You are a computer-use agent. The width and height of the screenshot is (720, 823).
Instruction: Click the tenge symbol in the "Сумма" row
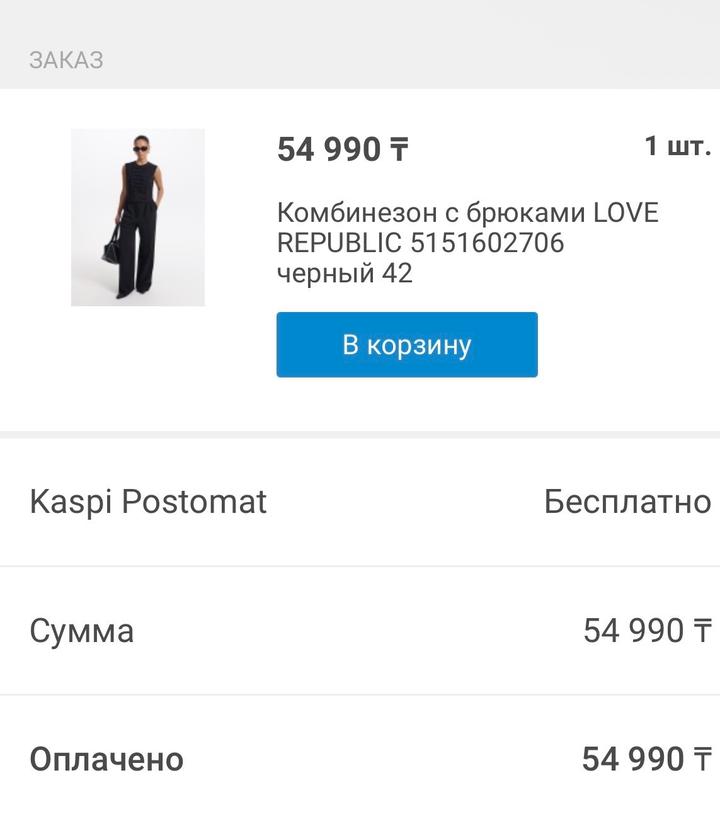click(702, 632)
